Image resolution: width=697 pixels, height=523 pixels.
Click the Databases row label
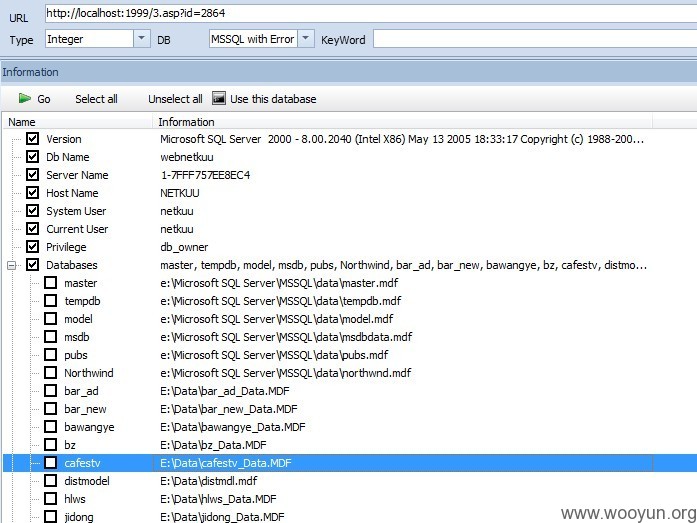(72, 265)
